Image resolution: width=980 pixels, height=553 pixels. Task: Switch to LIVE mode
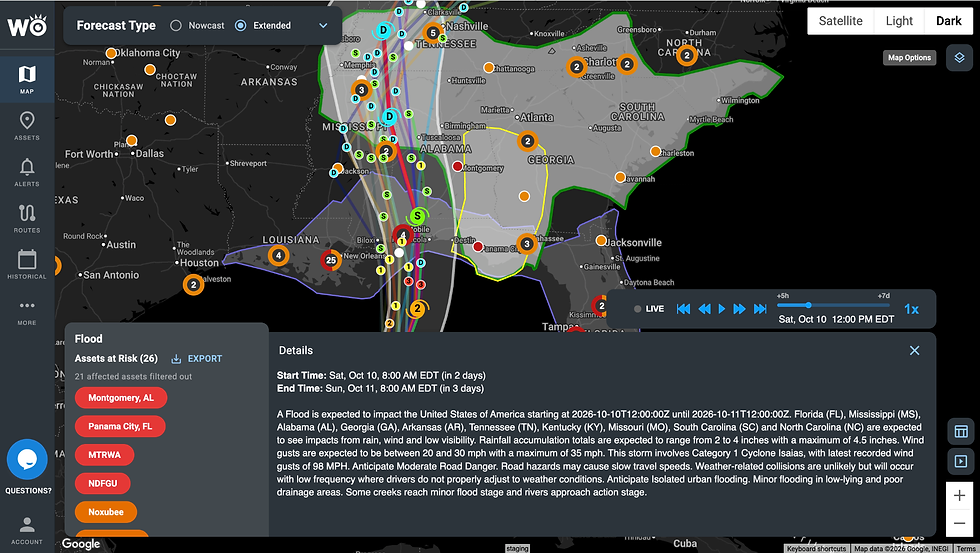649,309
